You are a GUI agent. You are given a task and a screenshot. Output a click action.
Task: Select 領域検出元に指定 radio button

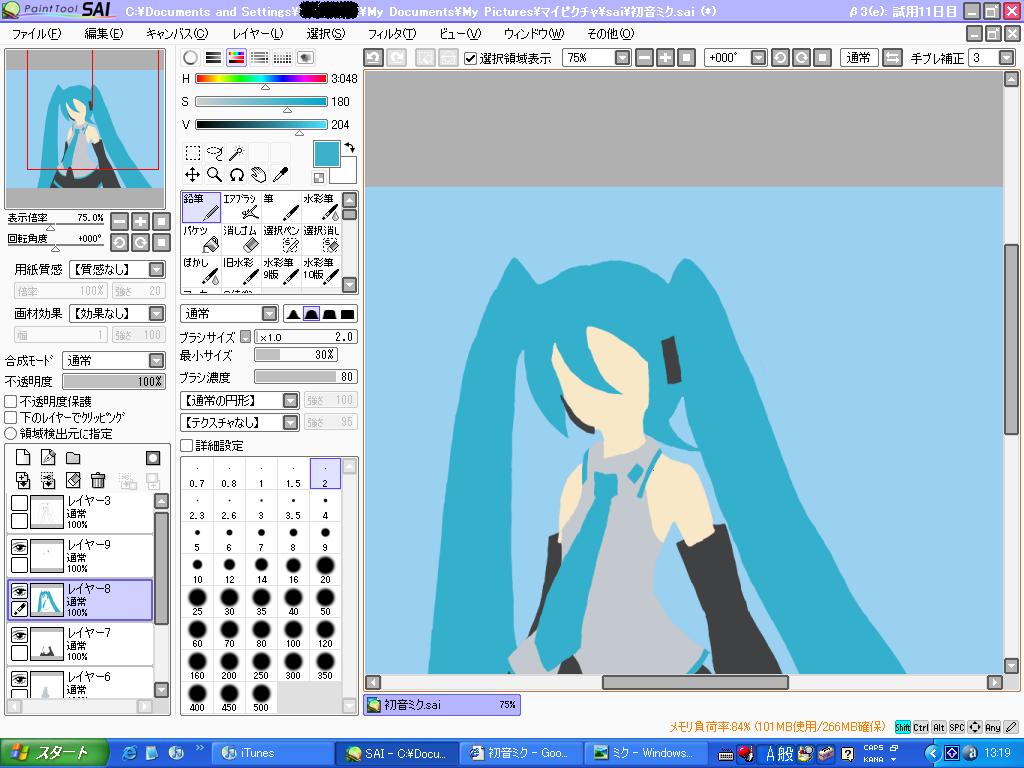coord(10,434)
